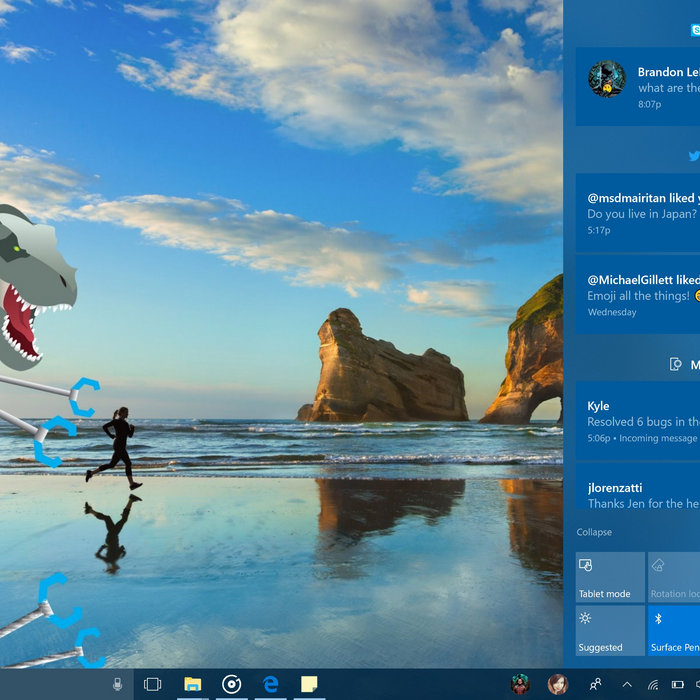Open Microsoft Edge browser

(x=270, y=685)
